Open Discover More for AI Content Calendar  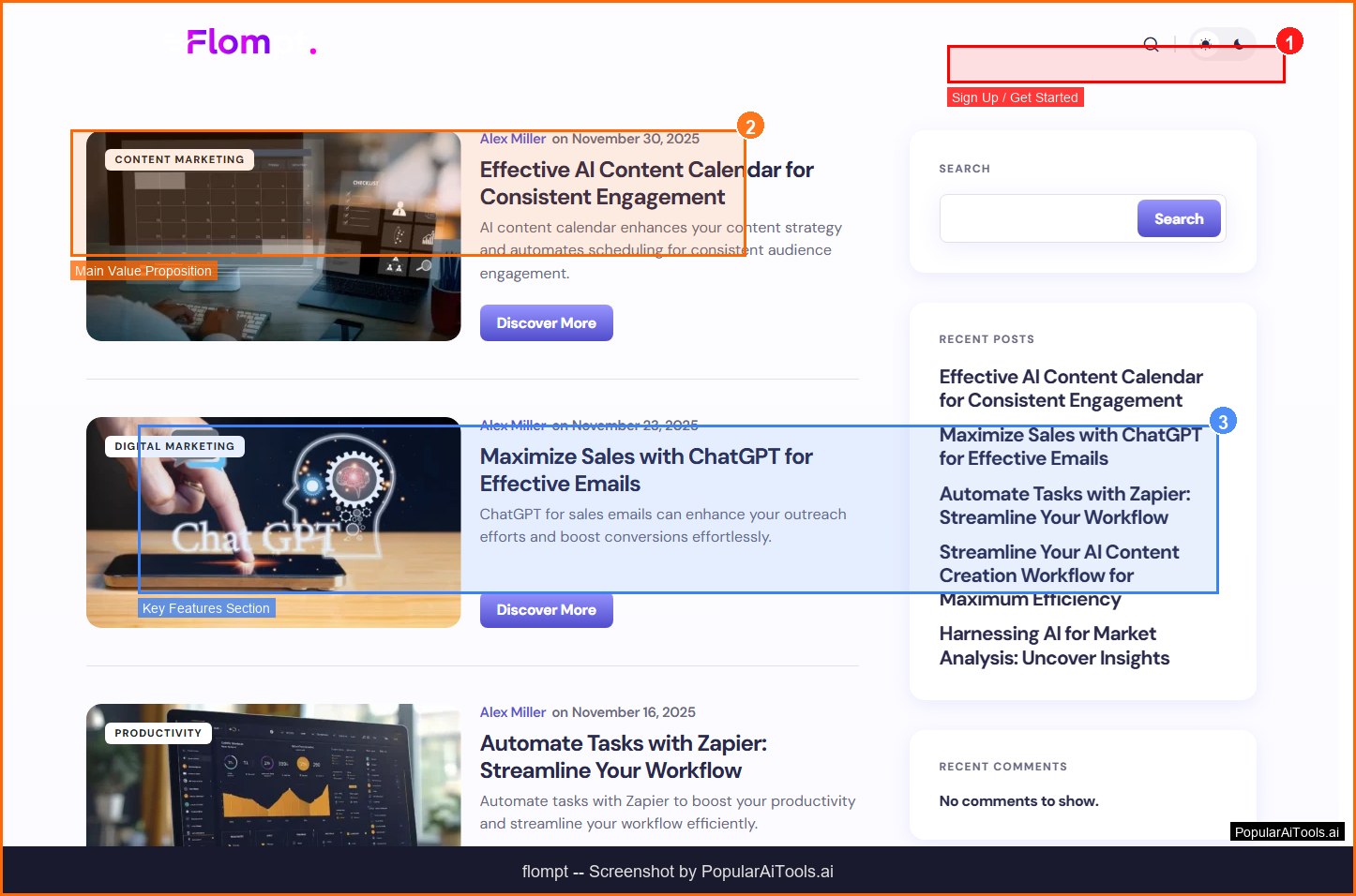[546, 323]
